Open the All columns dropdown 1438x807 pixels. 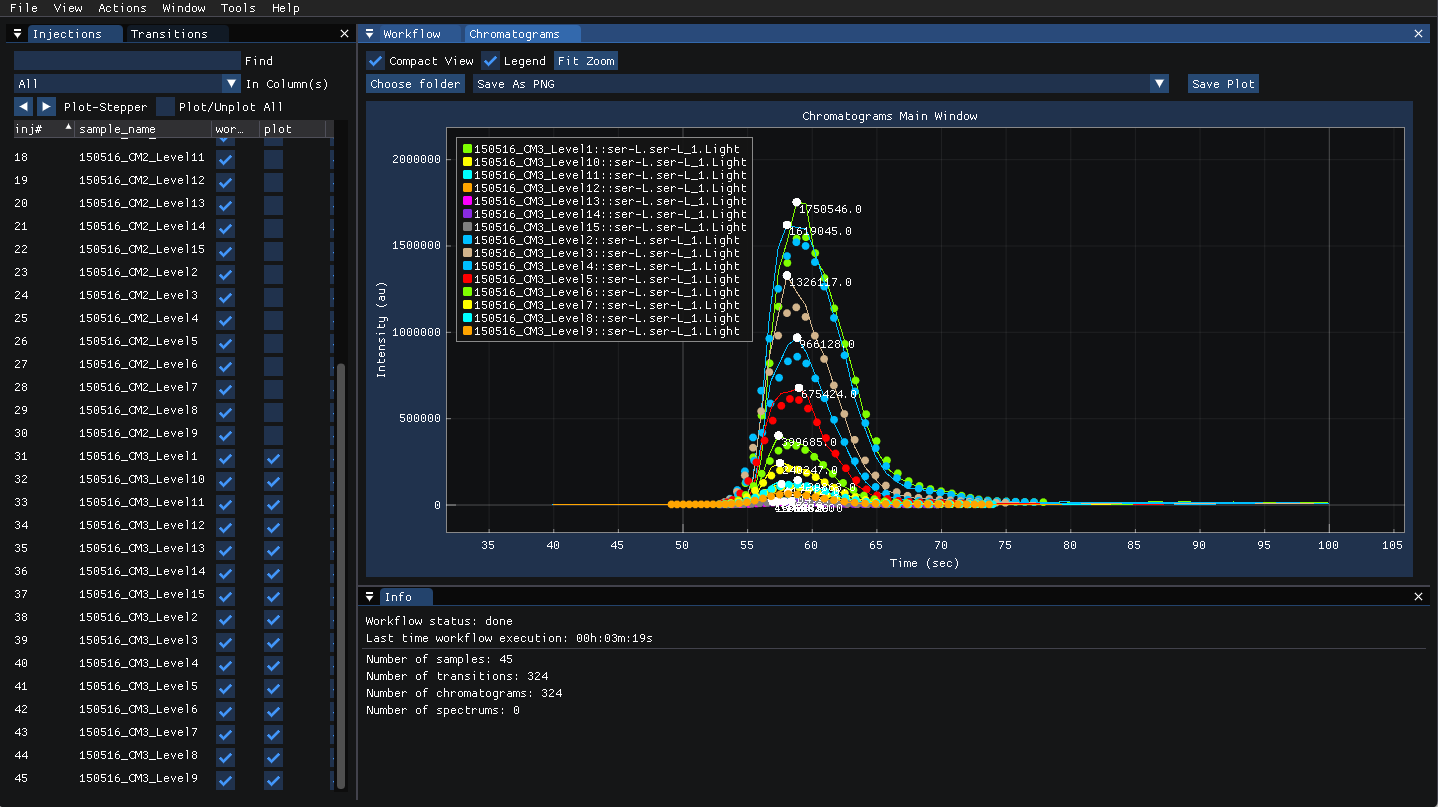click(x=127, y=84)
